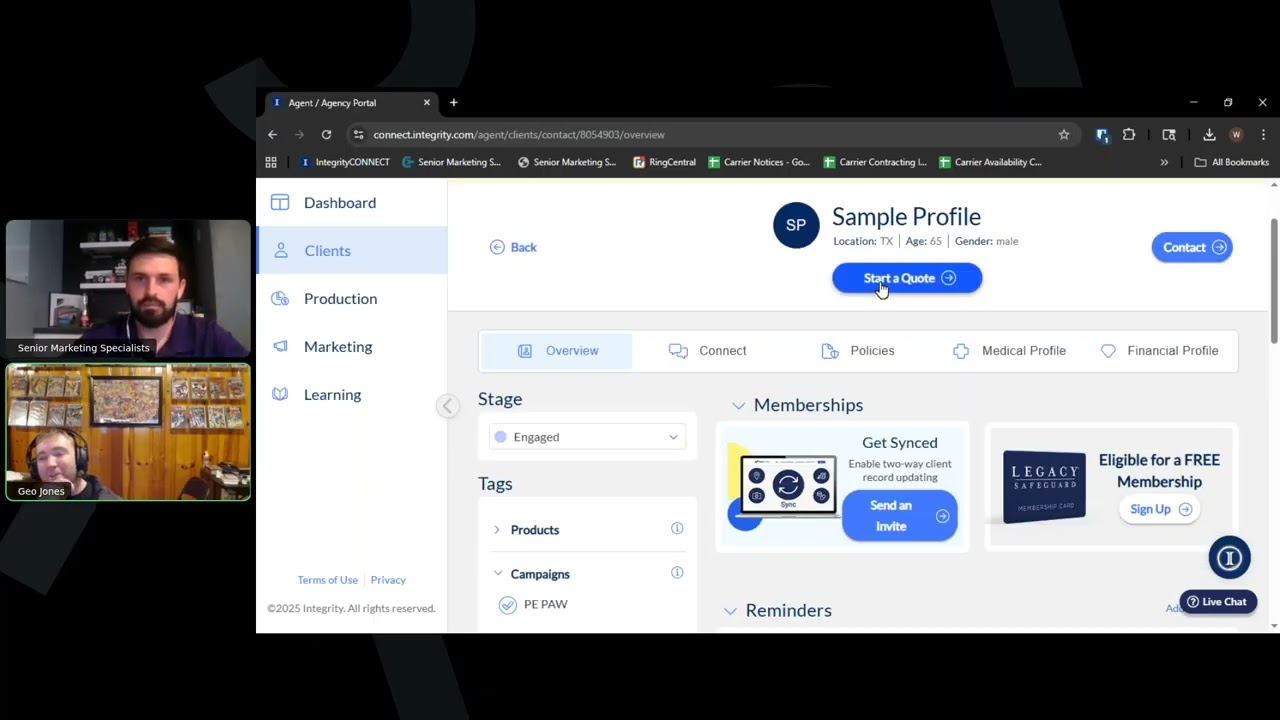This screenshot has width=1280, height=720.
Task: Open the Medical Profile tab
Action: (x=1009, y=351)
